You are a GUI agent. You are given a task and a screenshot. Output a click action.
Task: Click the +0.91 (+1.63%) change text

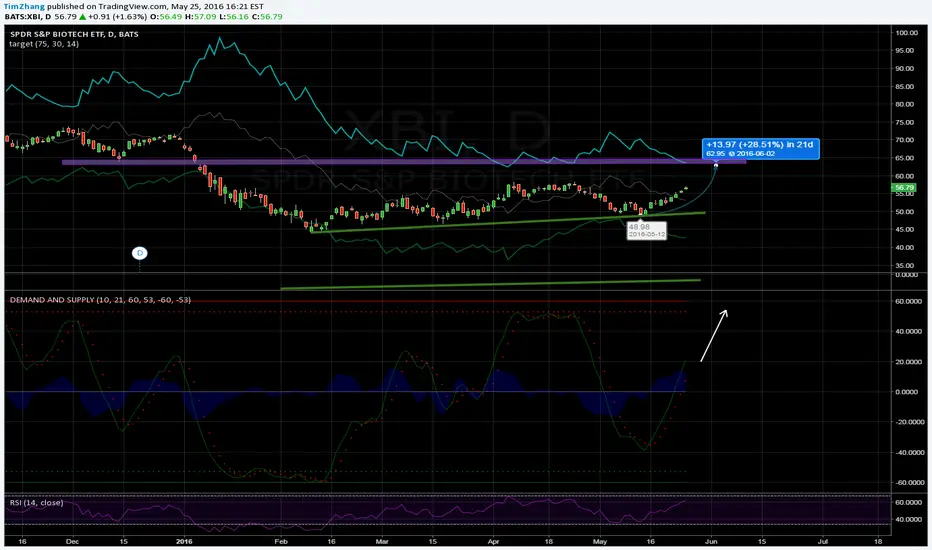point(118,17)
